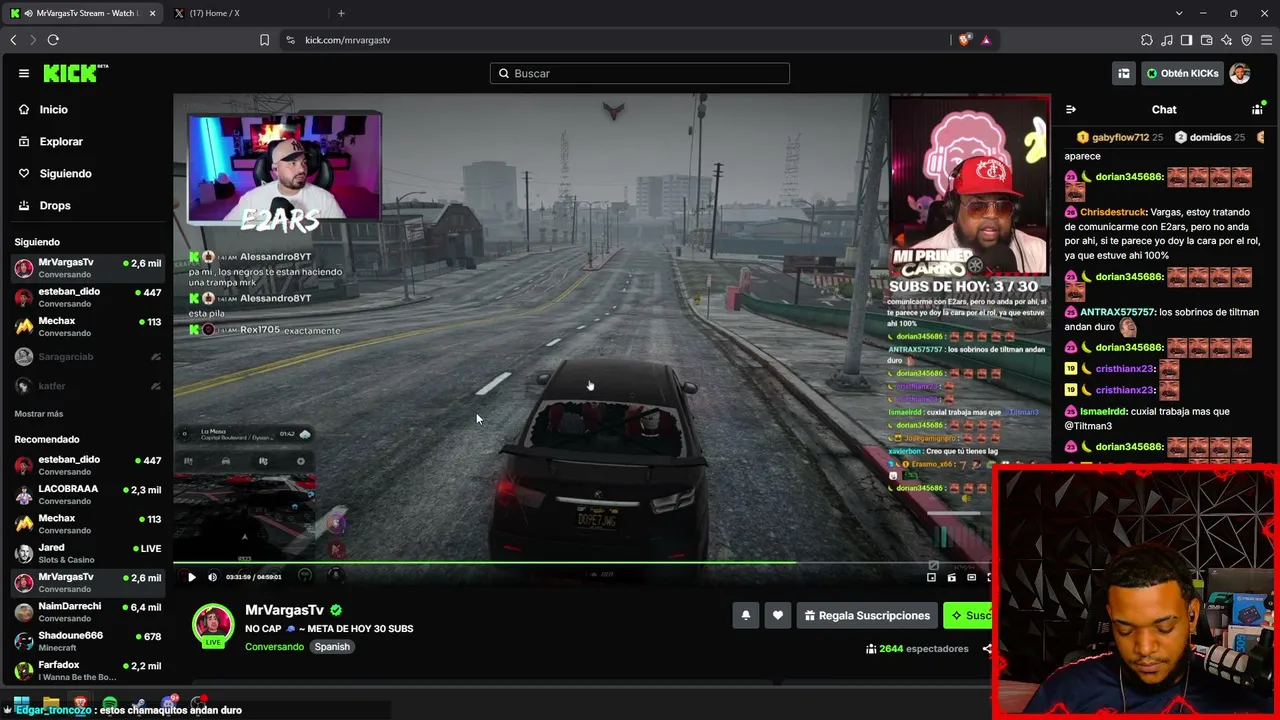This screenshot has height=720, width=1280.
Task: Open Ismaelrdd username in chat
Action: 1103,411
